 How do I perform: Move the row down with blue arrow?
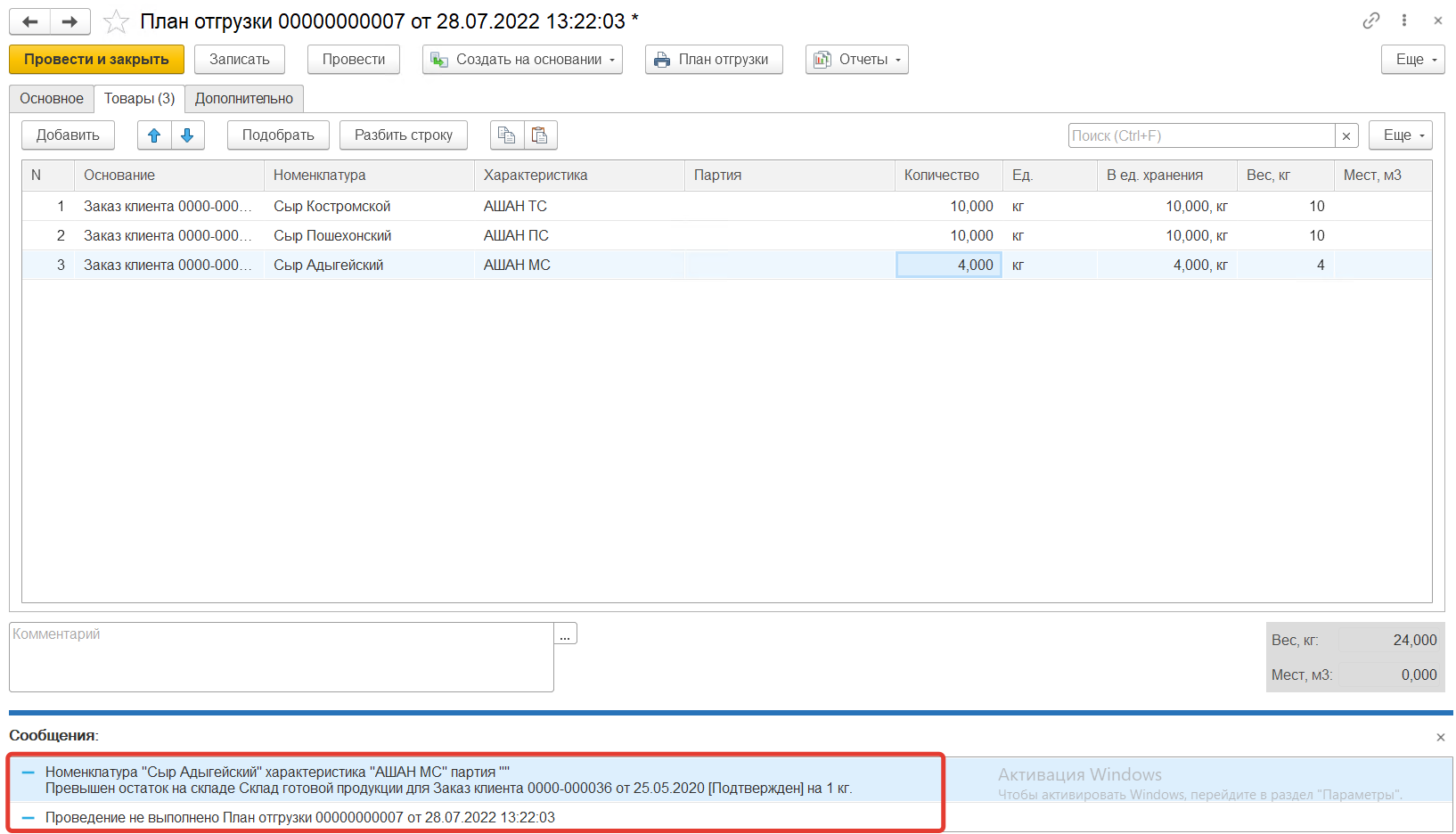[187, 135]
